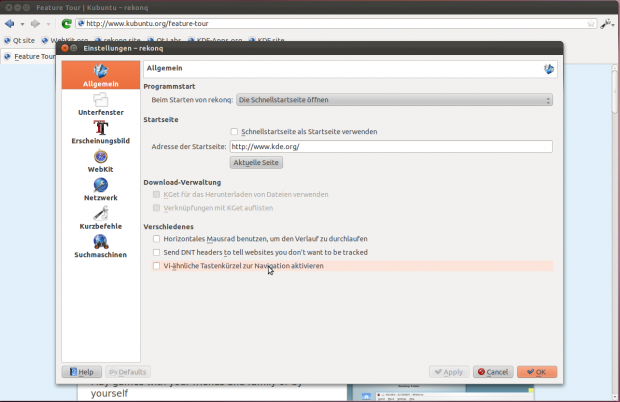The image size is (620, 402).
Task: Open the rekonq tools wrench menu
Action: click(x=604, y=22)
